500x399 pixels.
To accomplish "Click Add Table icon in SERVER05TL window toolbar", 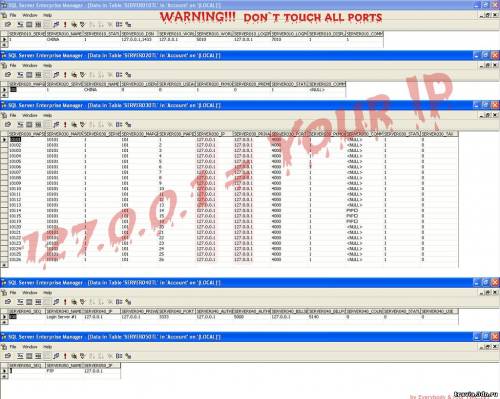I will pyautogui.click(x=128, y=356).
